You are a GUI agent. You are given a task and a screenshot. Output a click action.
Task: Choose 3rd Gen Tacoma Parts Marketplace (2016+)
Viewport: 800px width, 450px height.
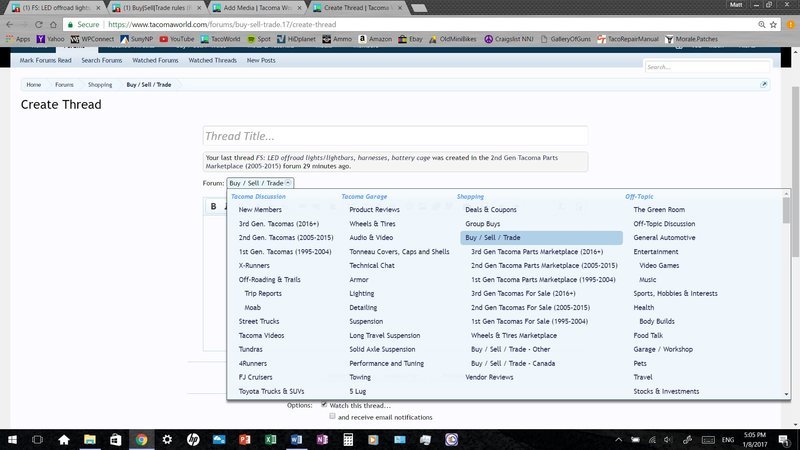[537, 252]
